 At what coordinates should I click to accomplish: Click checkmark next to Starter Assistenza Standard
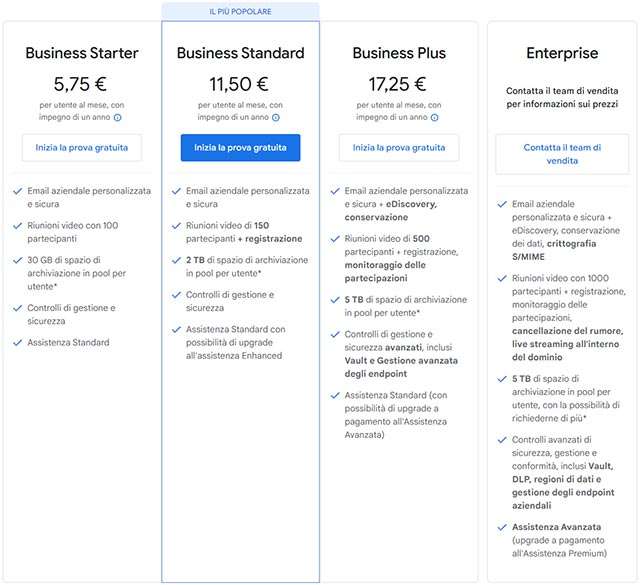point(18,343)
